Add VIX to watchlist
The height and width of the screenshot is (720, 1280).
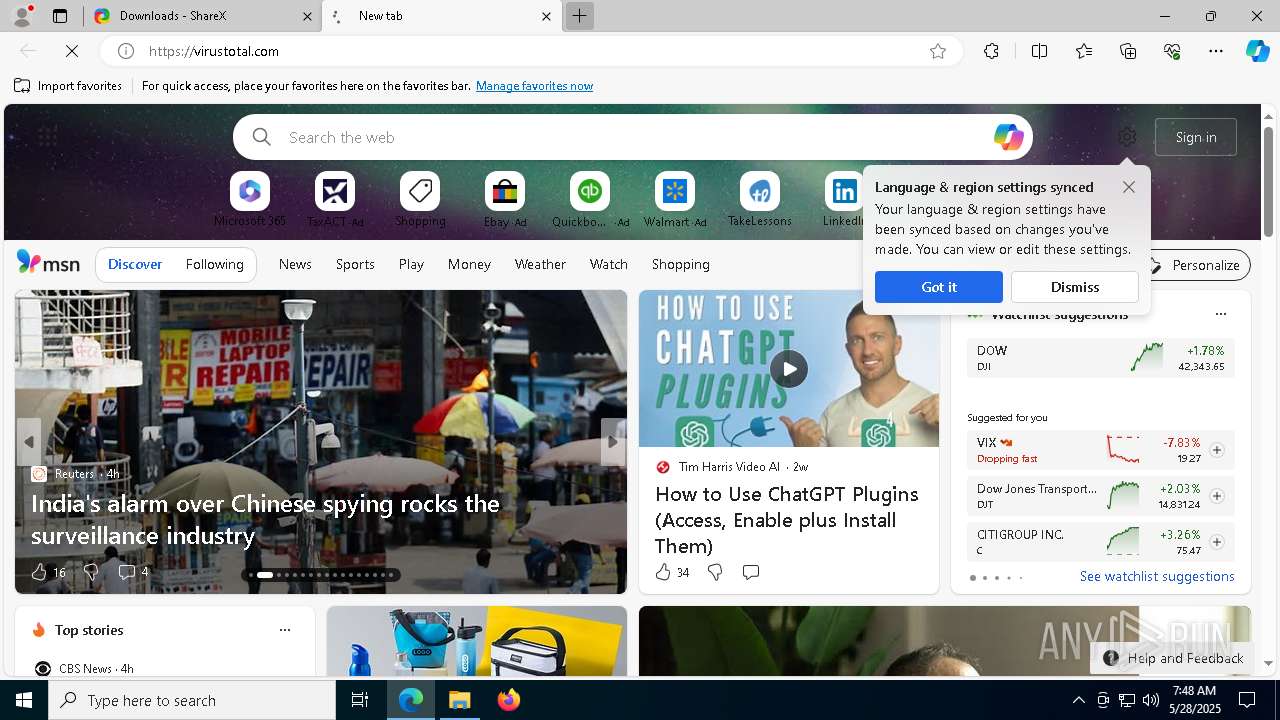(x=1217, y=450)
